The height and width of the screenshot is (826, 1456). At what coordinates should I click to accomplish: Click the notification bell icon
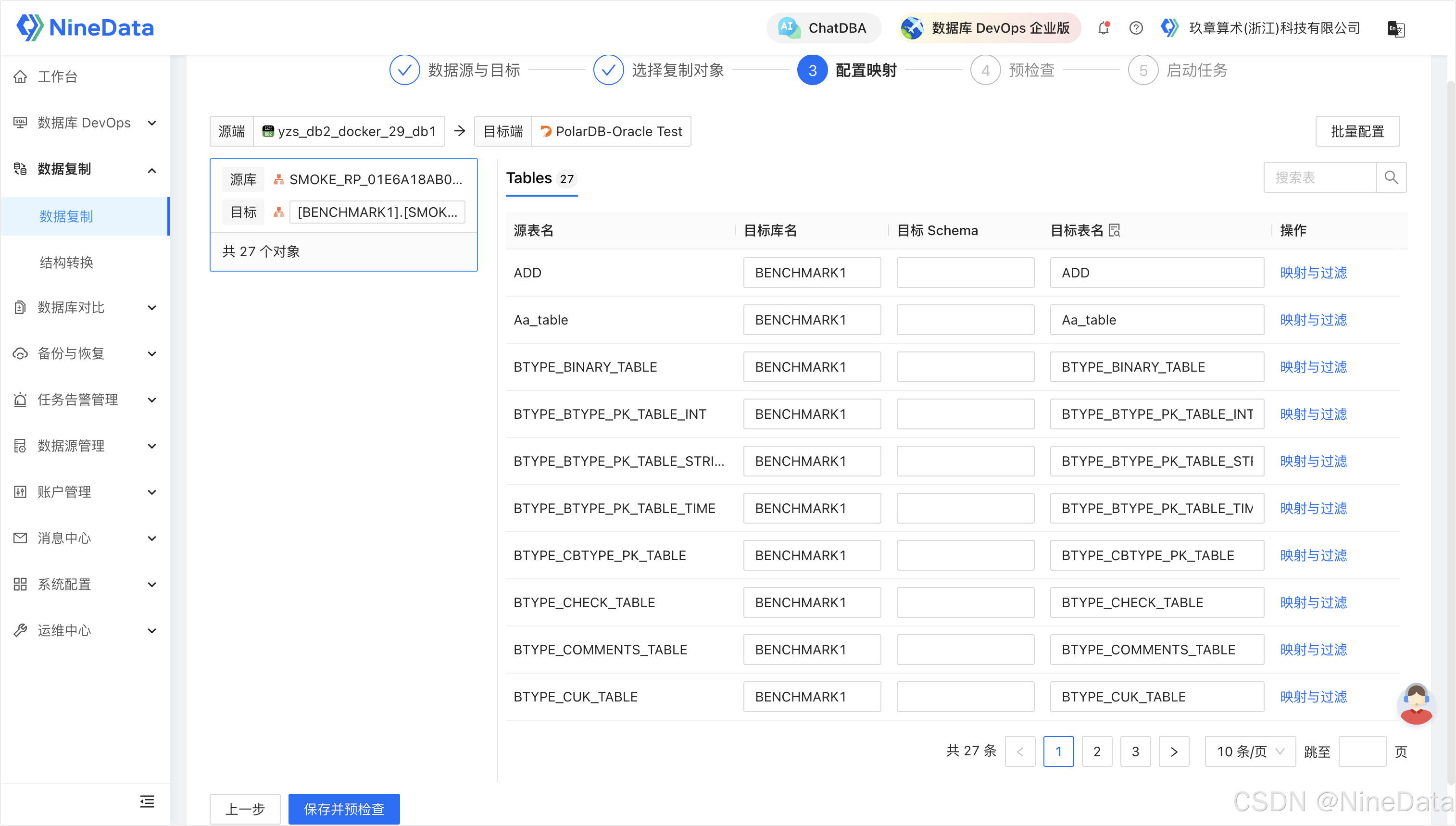click(1103, 28)
